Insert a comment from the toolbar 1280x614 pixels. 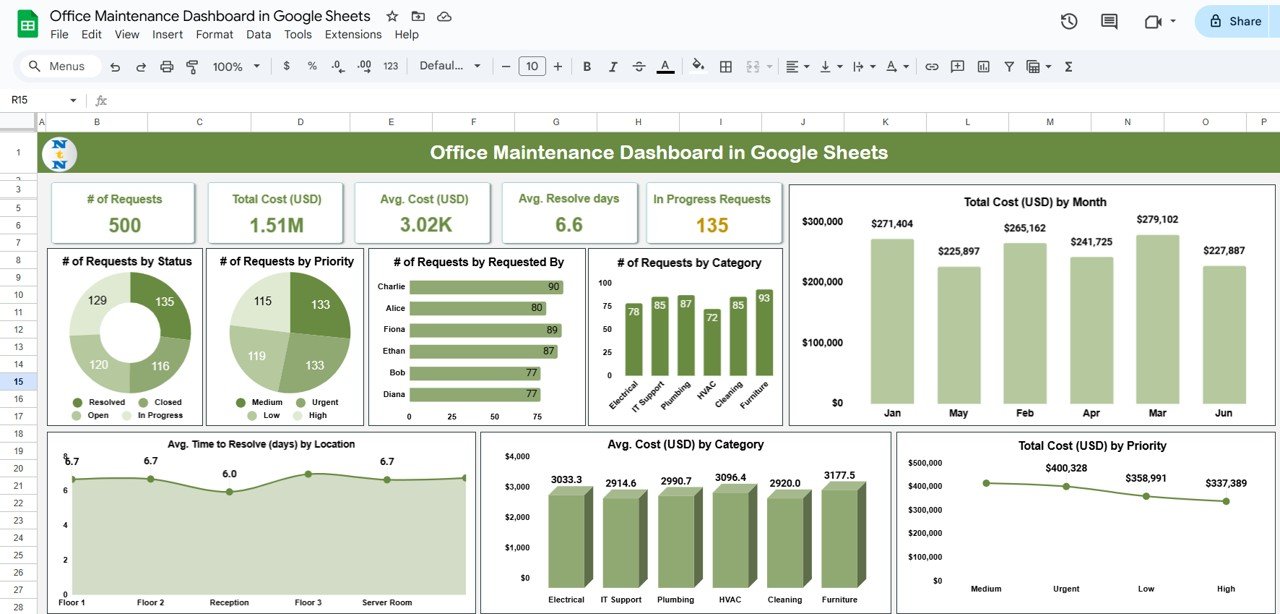pyautogui.click(x=957, y=66)
